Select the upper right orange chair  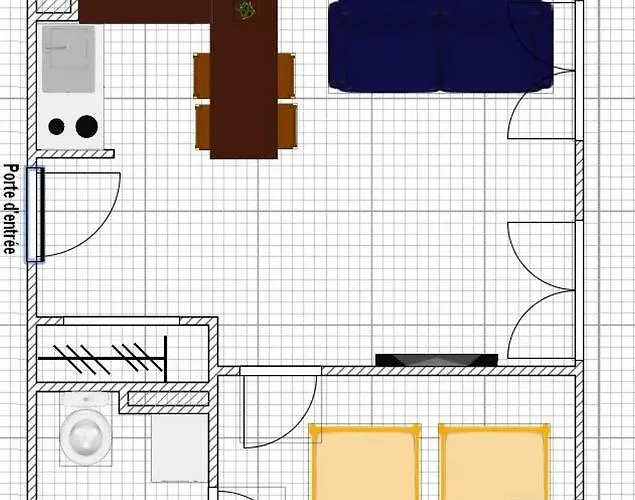click(x=286, y=76)
